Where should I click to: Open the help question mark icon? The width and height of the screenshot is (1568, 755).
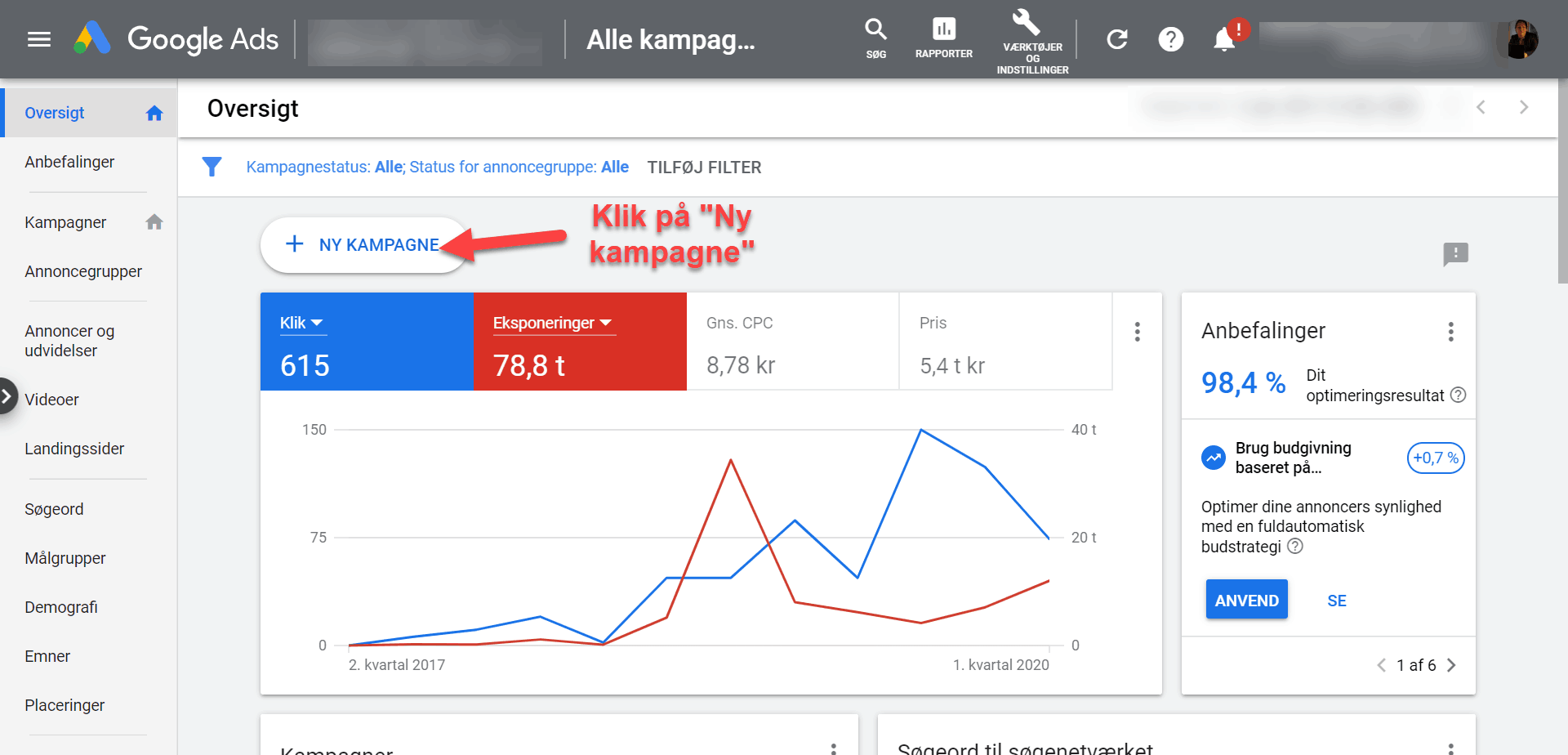pos(1171,39)
